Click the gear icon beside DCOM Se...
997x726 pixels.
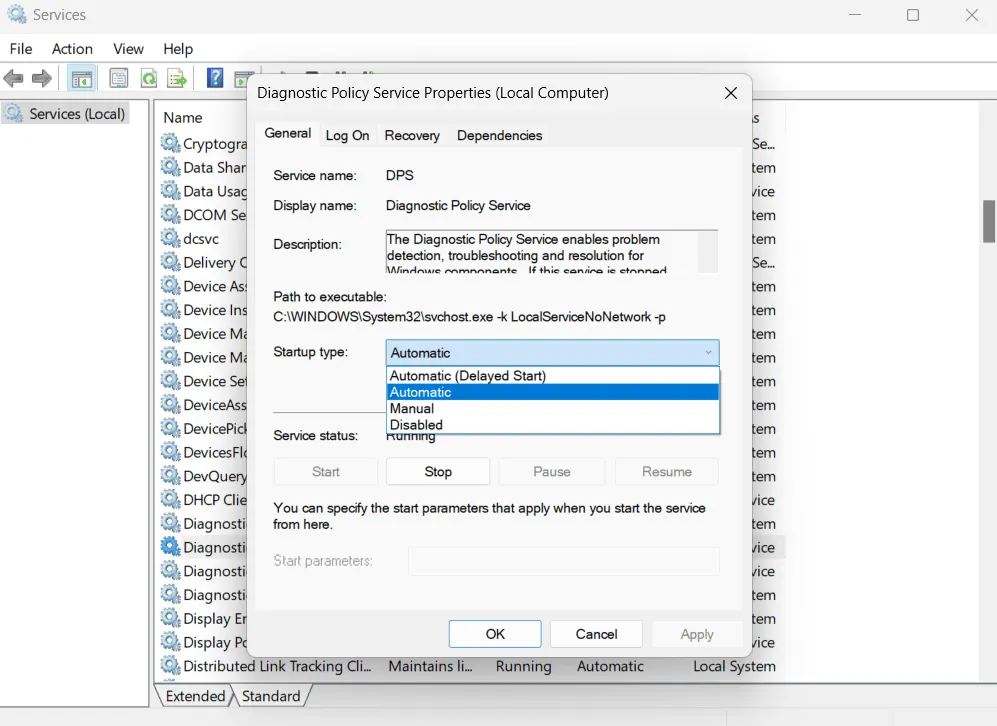tap(170, 214)
